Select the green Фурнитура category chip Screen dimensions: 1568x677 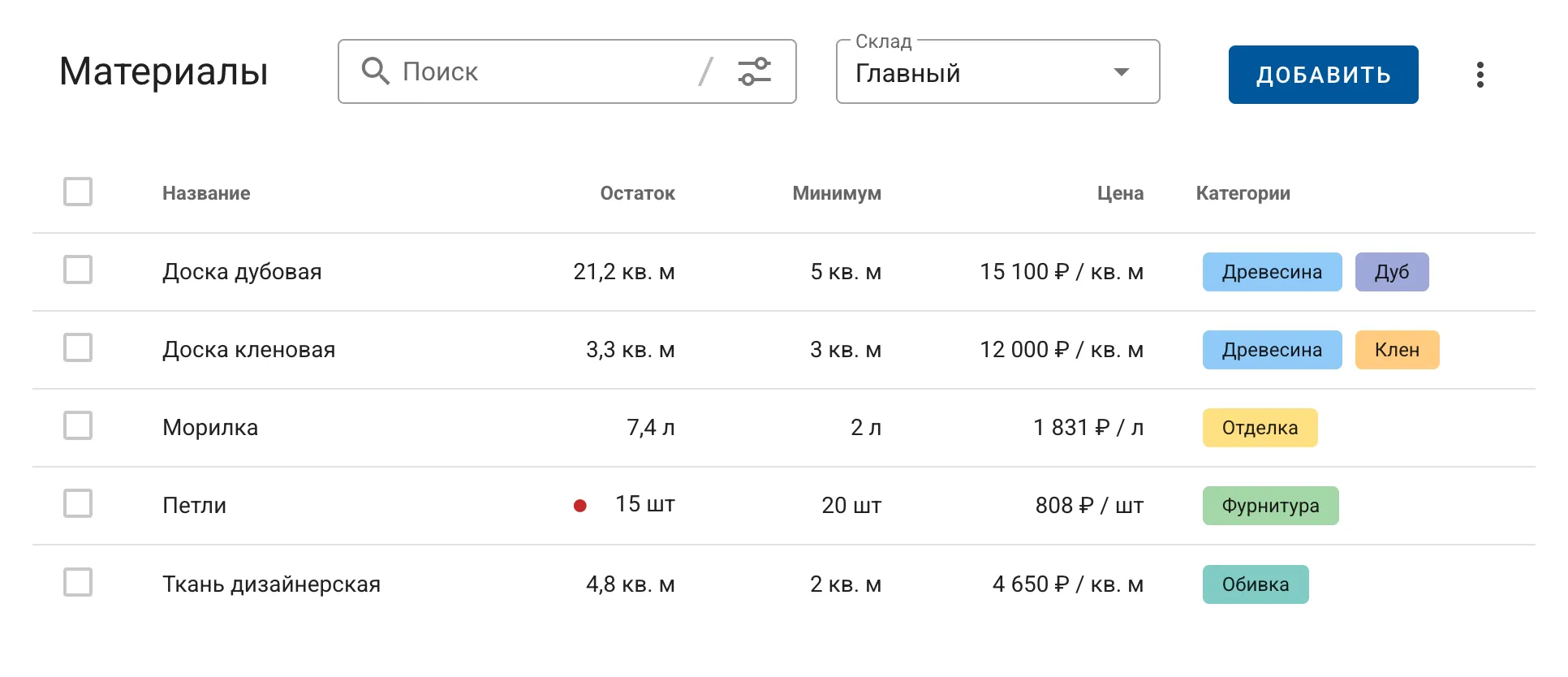tap(1269, 506)
